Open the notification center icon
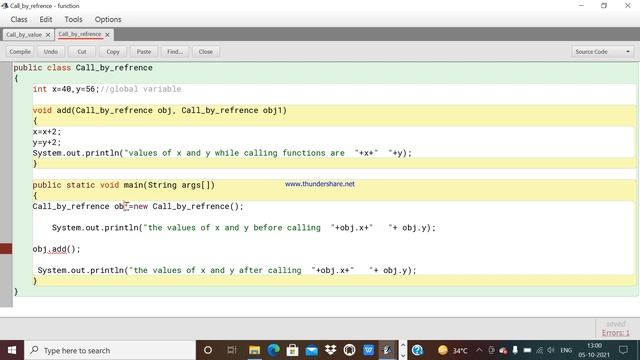 (623, 350)
